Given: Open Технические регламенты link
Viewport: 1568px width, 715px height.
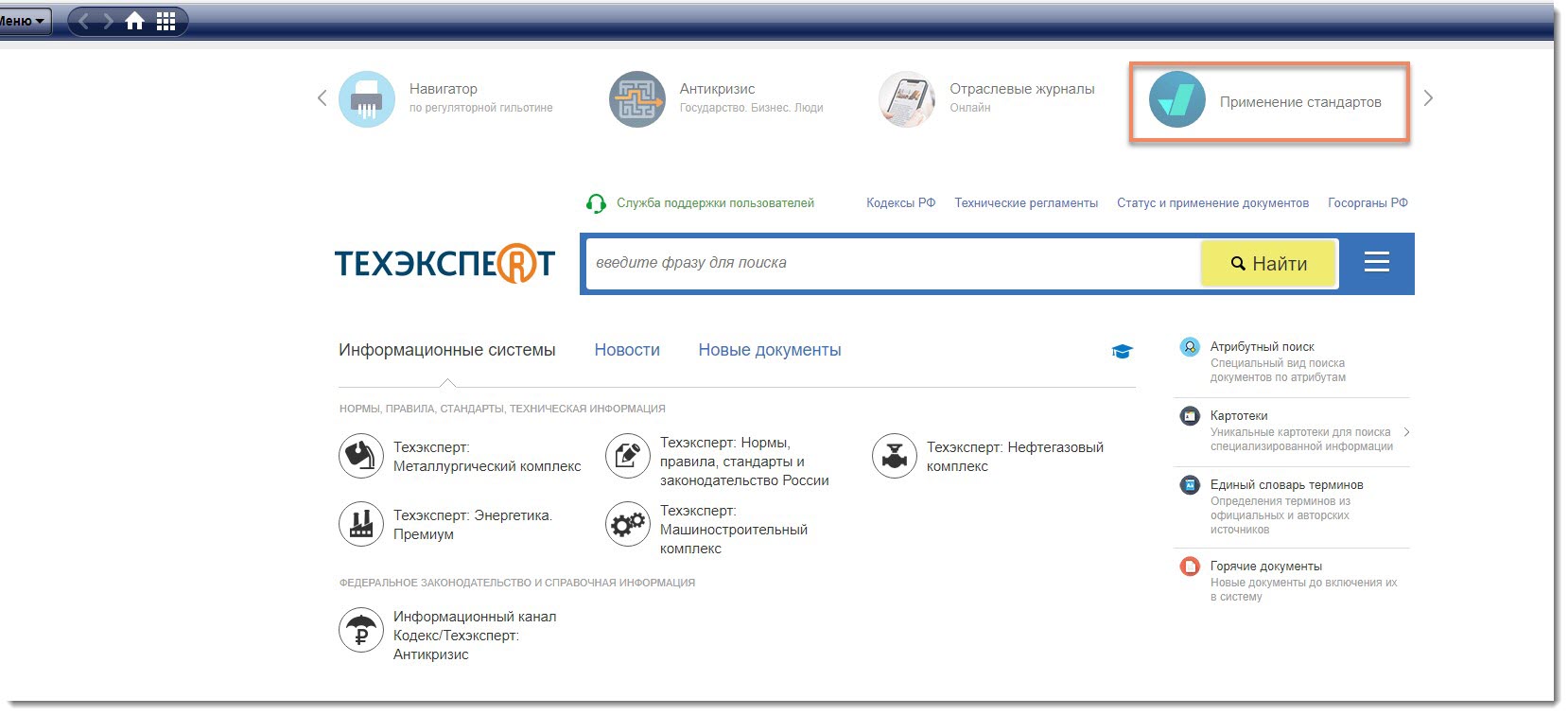Looking at the screenshot, I should point(1026,203).
